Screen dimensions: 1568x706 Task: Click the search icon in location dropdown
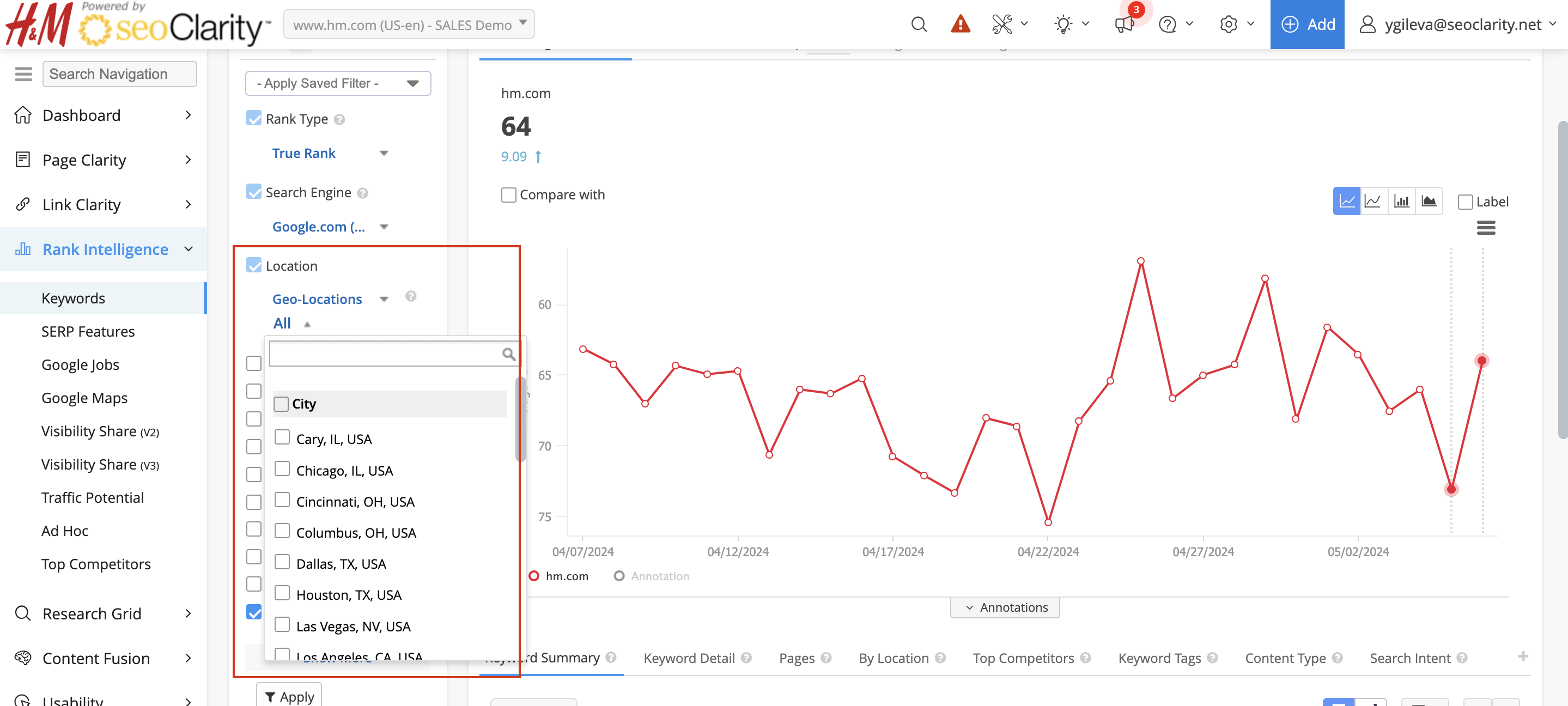(x=508, y=354)
